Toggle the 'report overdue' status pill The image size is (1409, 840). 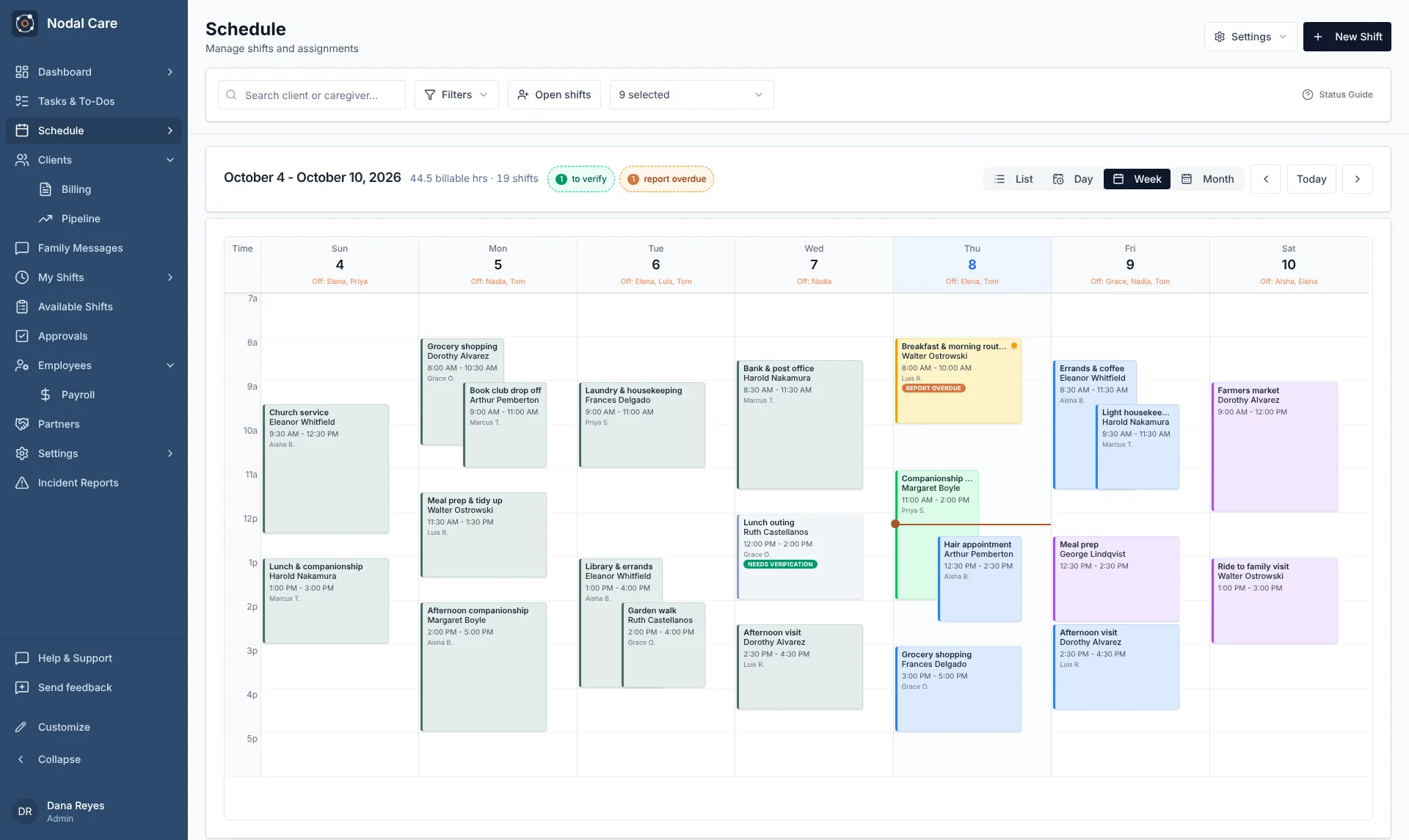tap(666, 179)
